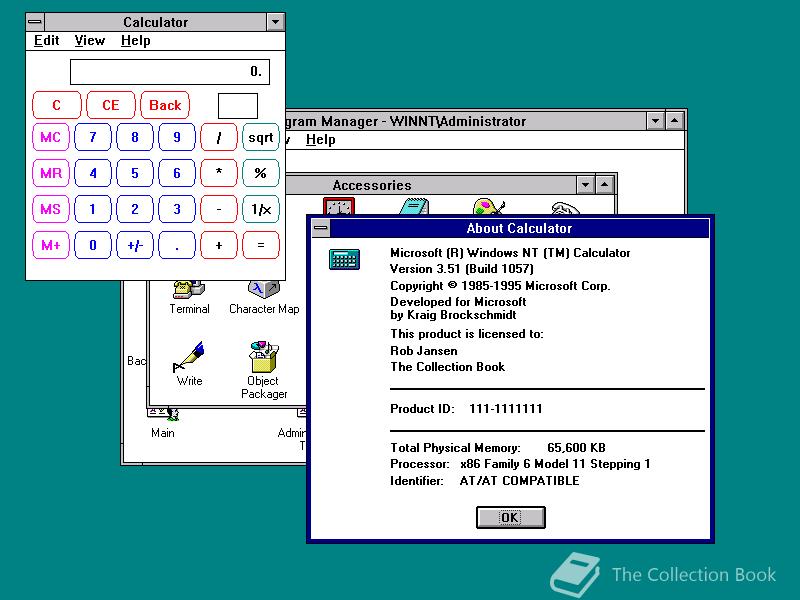The width and height of the screenshot is (800, 600).
Task: Click the percent (%) key
Action: (261, 173)
